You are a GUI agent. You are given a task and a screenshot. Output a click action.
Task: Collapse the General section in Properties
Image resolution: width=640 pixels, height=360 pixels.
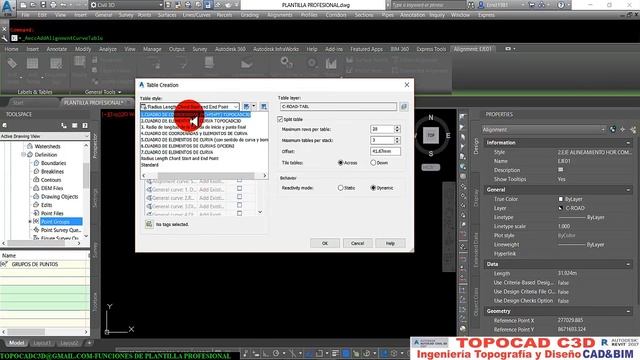[627, 189]
